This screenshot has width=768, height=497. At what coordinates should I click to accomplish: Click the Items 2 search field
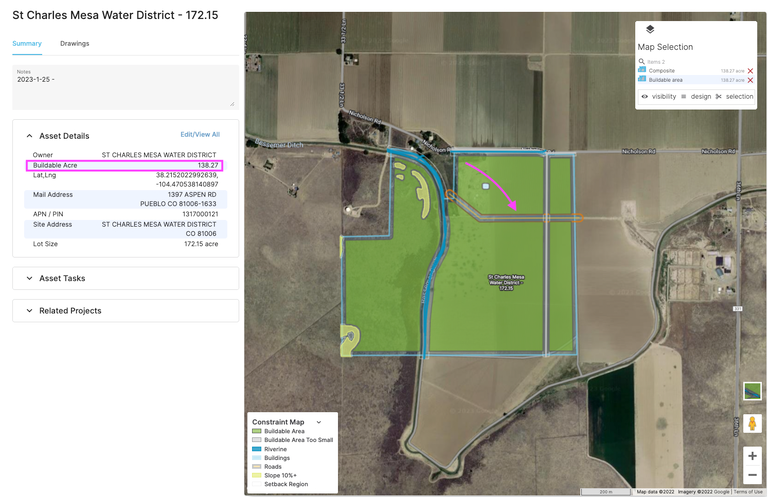[x=656, y=62]
